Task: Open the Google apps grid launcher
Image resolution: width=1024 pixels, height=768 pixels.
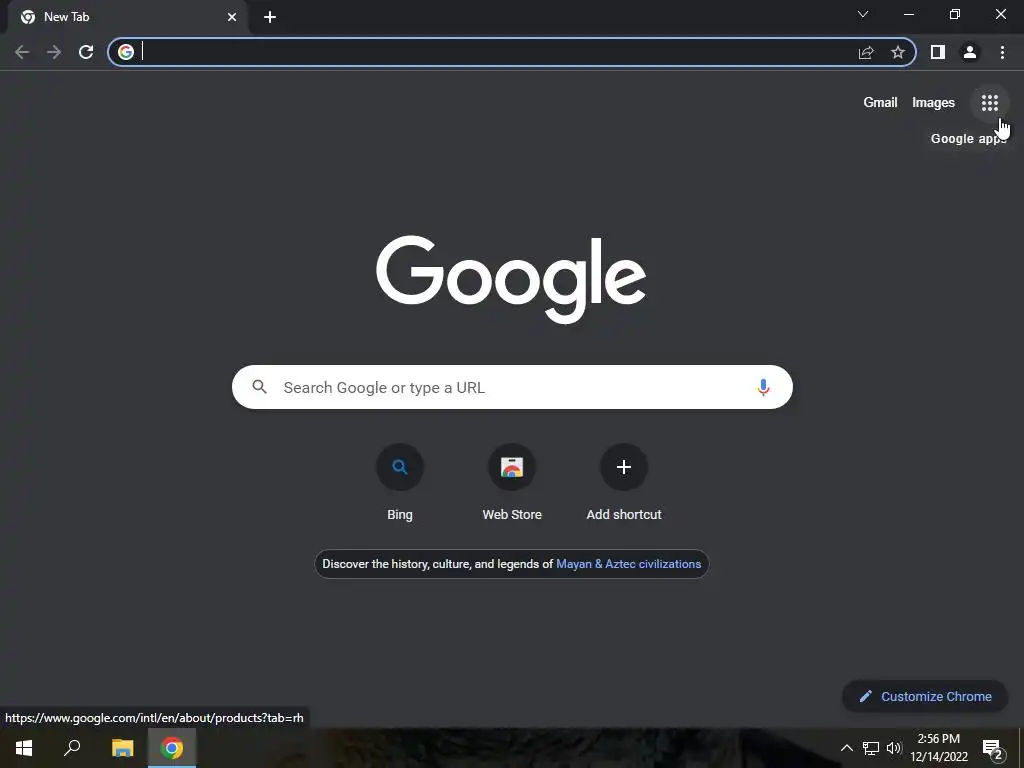Action: click(x=989, y=103)
